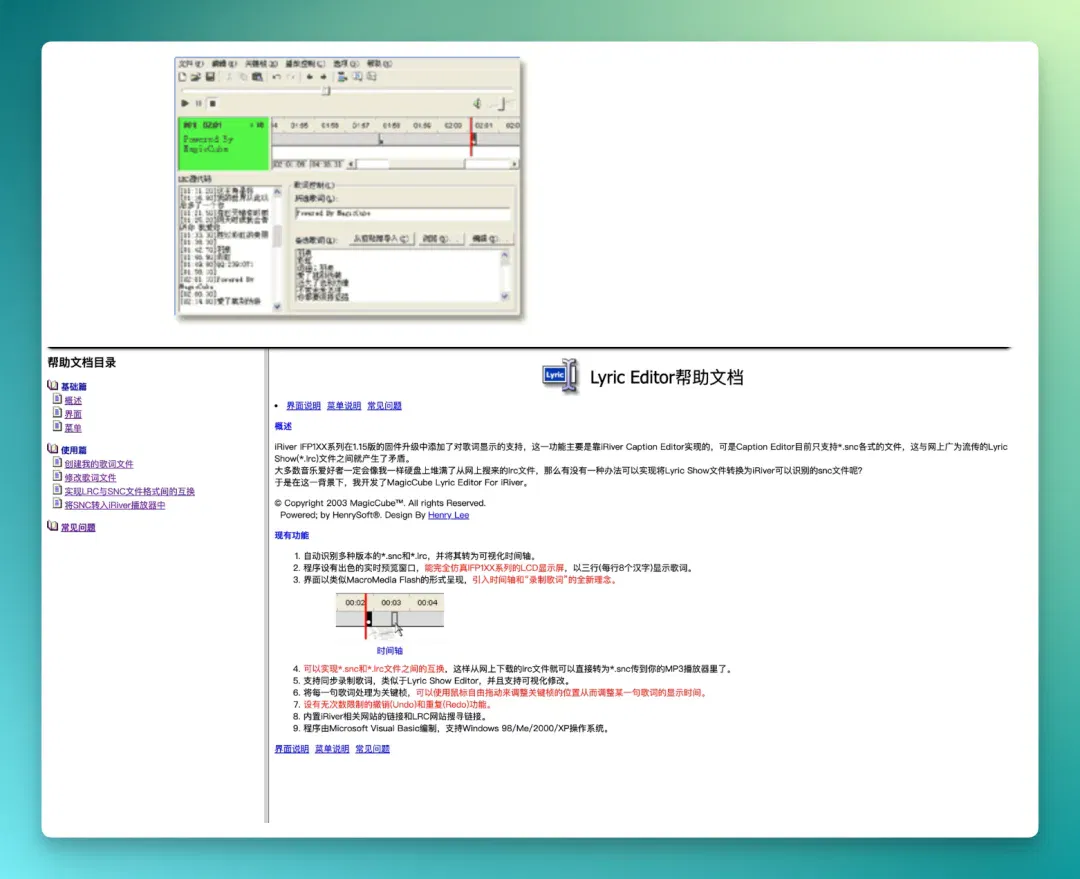Click the Cut scissors toolbar icon

(229, 77)
